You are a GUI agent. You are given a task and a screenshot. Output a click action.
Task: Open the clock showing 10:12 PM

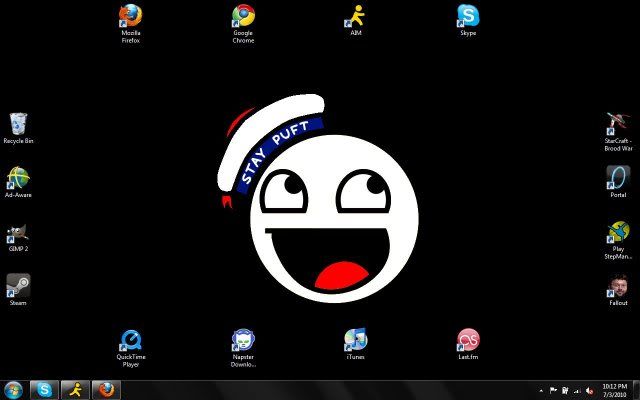614,390
